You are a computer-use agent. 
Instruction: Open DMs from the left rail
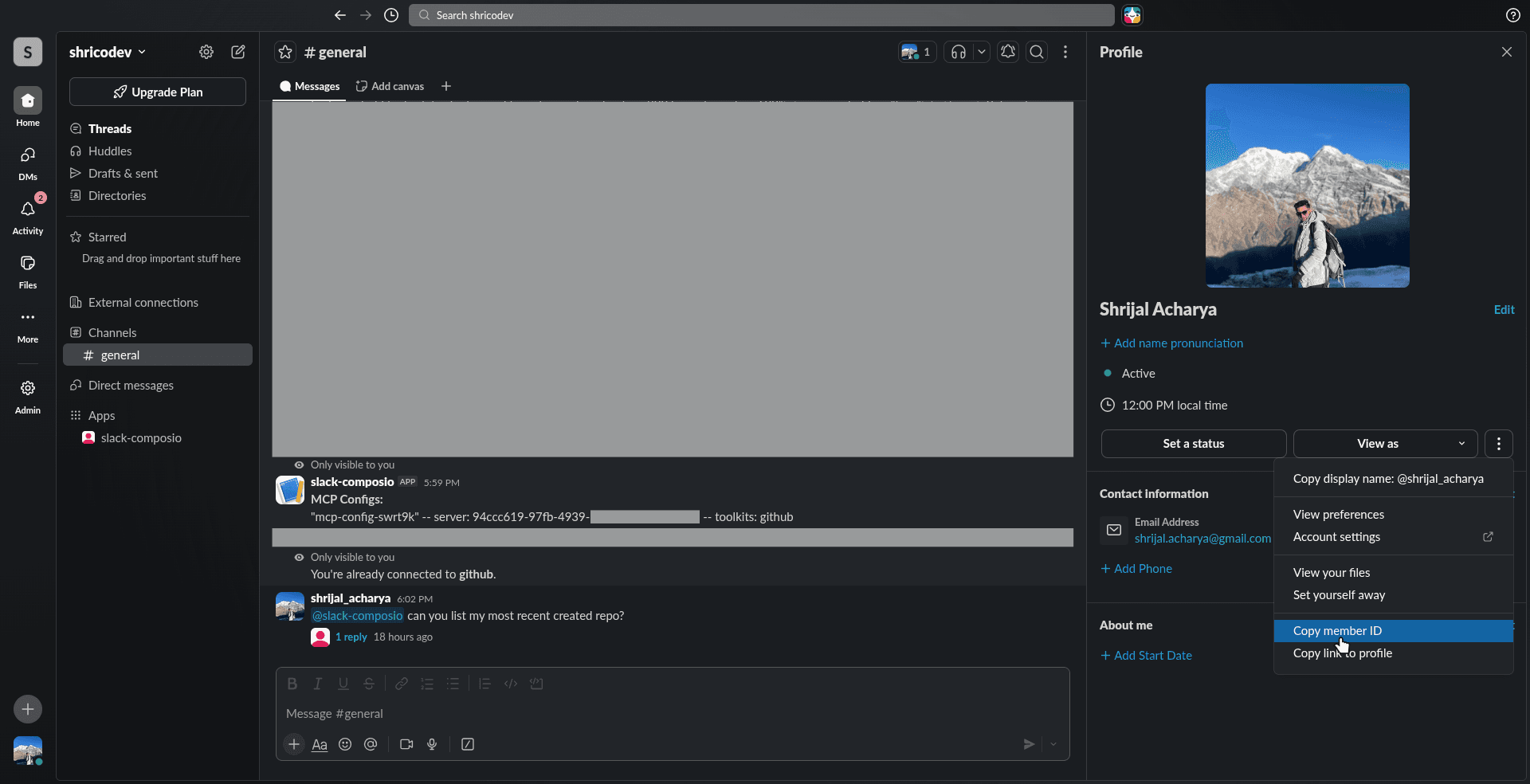pos(28,163)
